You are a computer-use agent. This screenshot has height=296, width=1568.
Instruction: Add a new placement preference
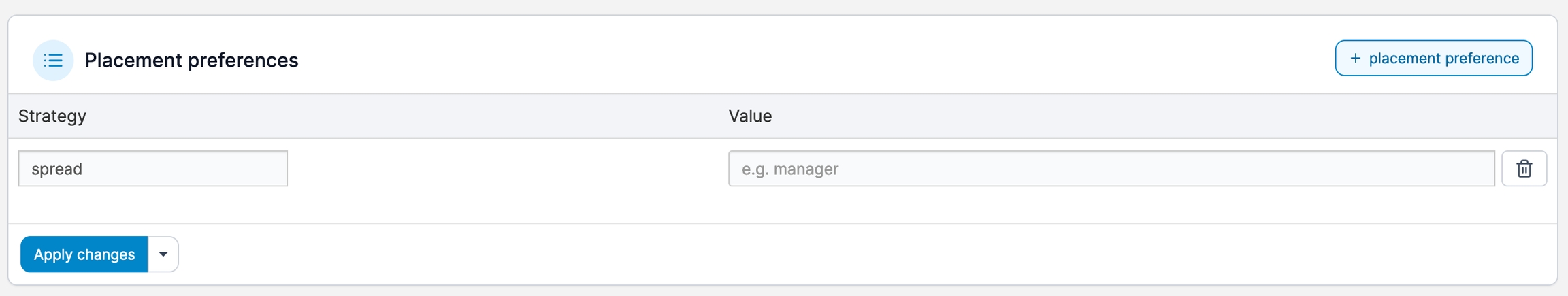click(1433, 59)
